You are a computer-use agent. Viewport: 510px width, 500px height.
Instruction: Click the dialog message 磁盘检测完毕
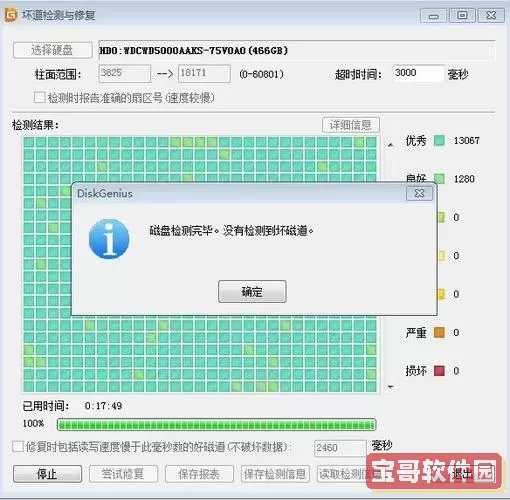pos(231,230)
